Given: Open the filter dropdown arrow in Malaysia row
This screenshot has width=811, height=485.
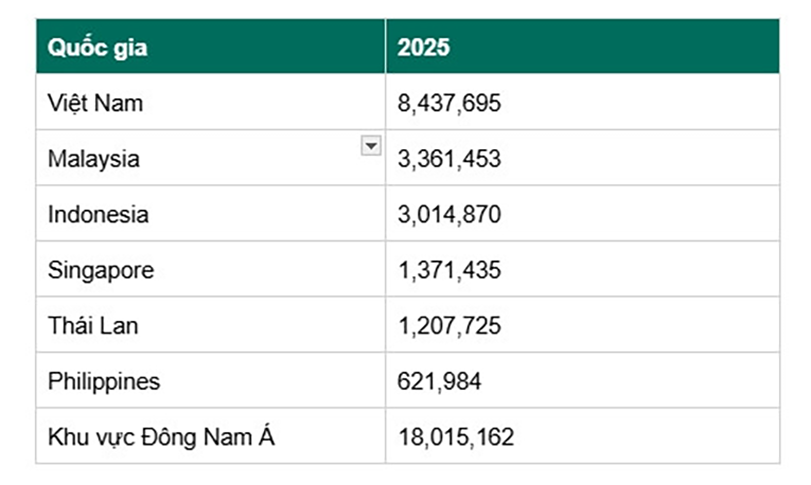Looking at the screenshot, I should [371, 146].
